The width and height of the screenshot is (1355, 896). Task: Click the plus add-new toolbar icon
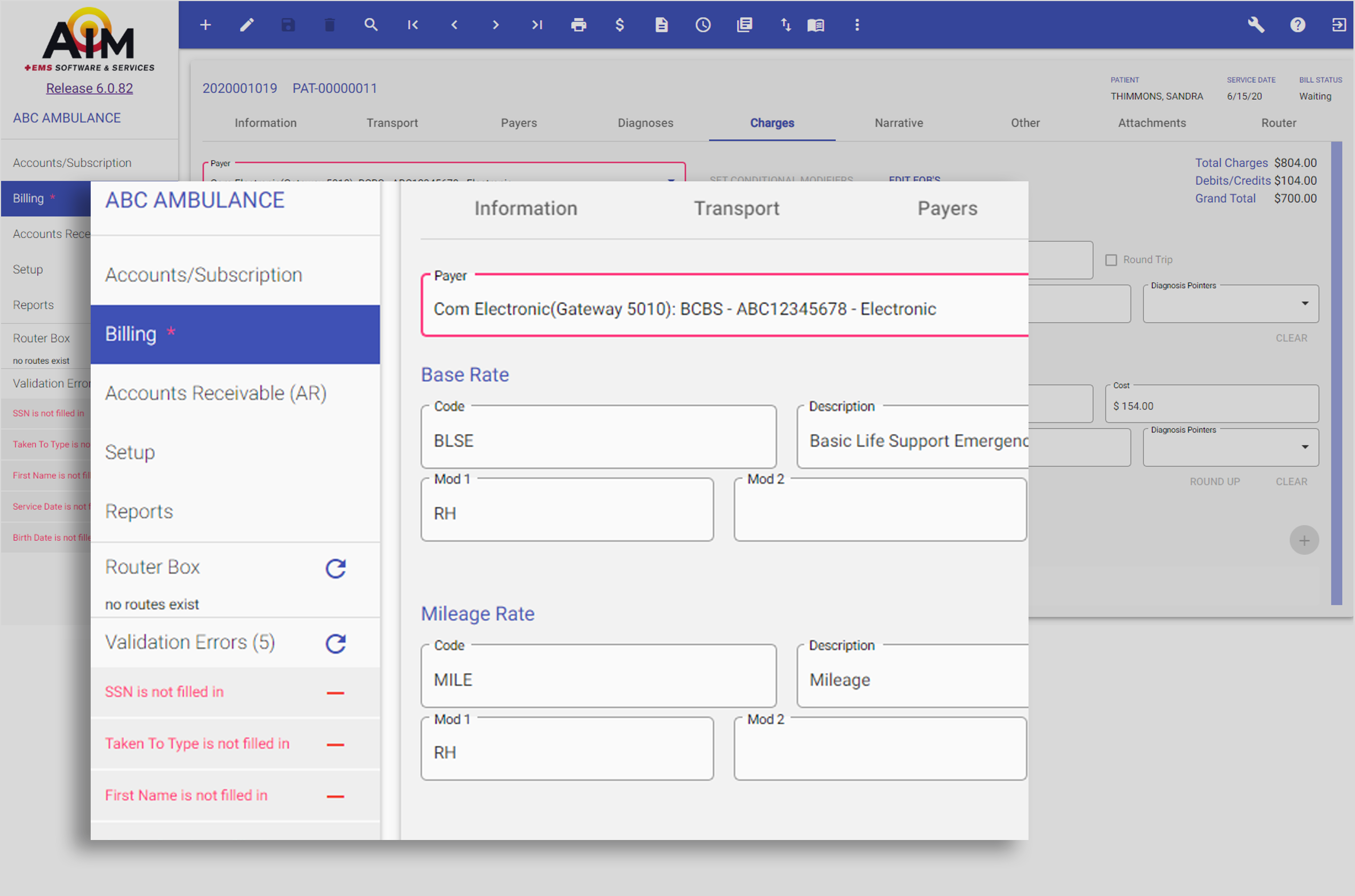pyautogui.click(x=205, y=25)
